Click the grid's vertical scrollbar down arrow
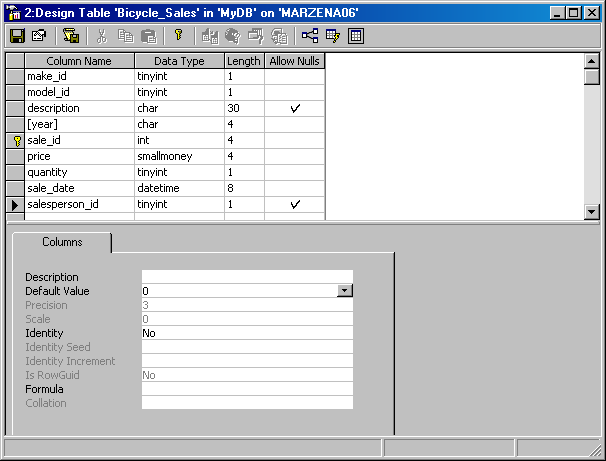The height and width of the screenshot is (461, 606). click(591, 211)
